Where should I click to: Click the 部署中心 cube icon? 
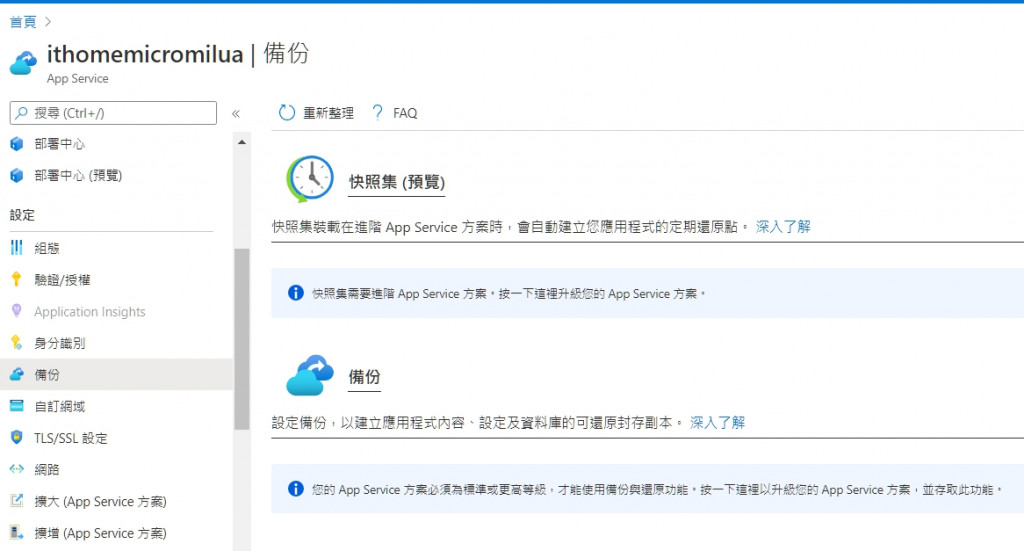17,144
